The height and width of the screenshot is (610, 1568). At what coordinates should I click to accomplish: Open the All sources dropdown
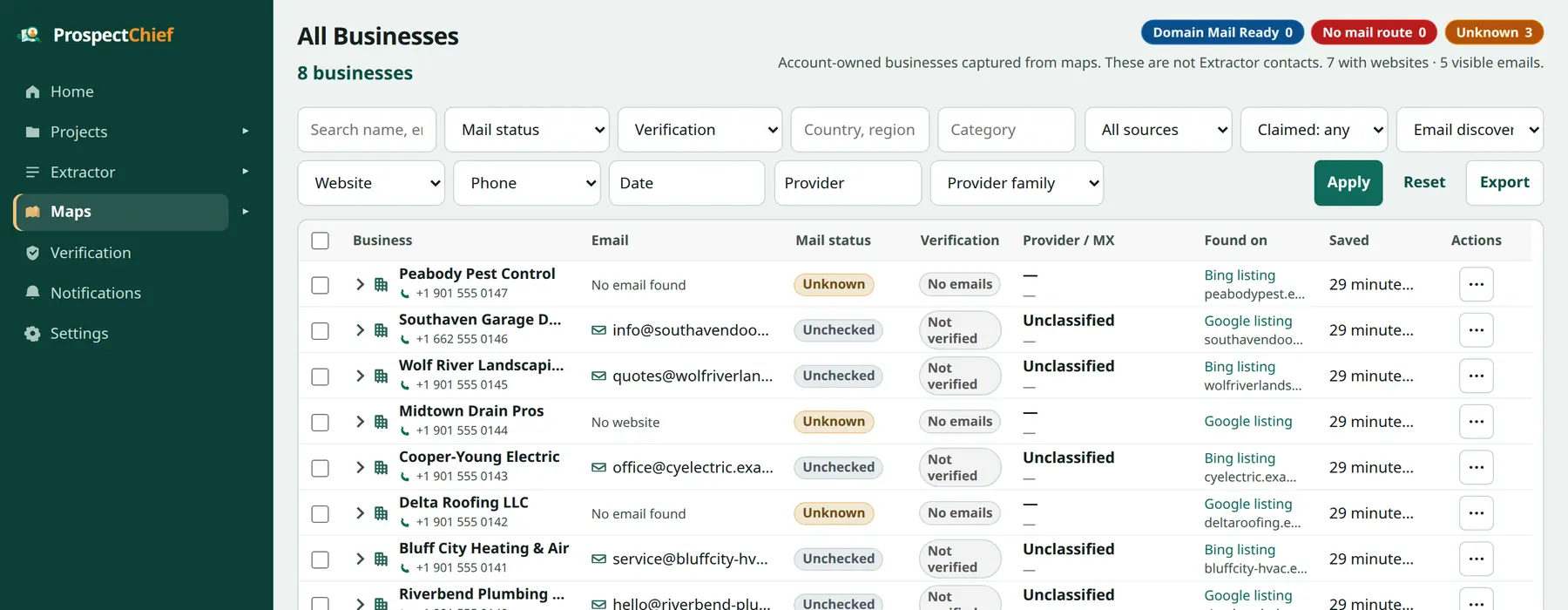point(1159,130)
